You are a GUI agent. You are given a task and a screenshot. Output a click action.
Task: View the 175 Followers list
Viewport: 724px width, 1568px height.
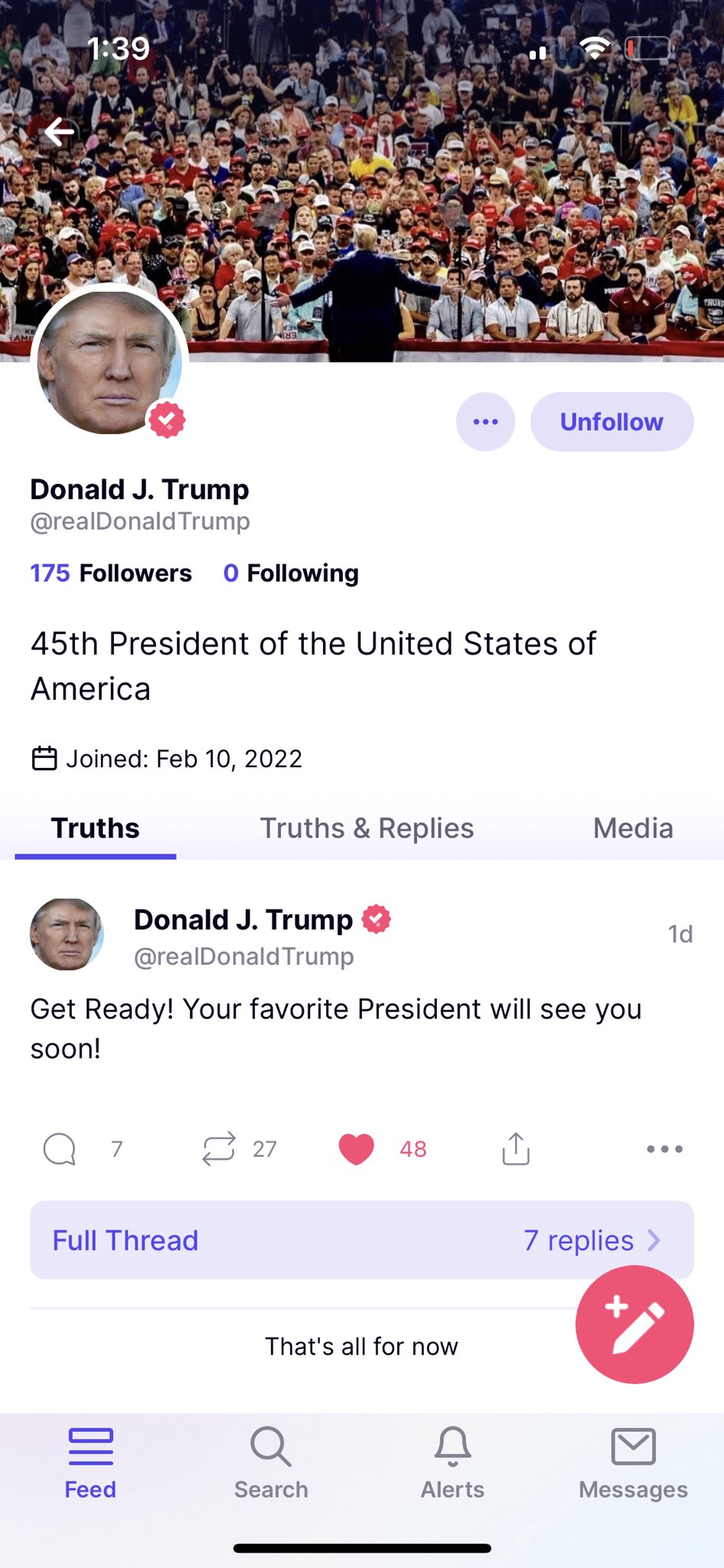point(111,573)
